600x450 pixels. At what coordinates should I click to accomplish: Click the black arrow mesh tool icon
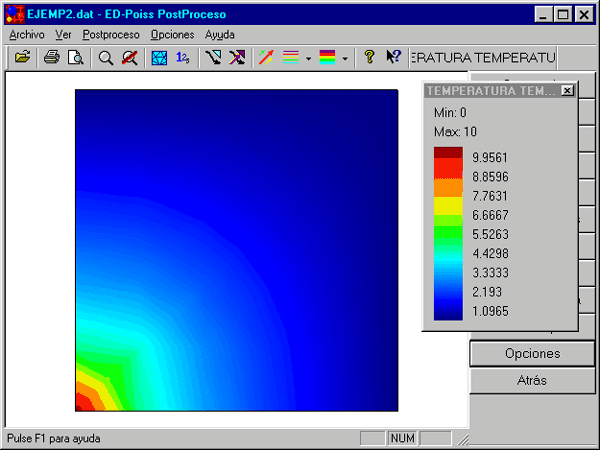(x=213, y=57)
